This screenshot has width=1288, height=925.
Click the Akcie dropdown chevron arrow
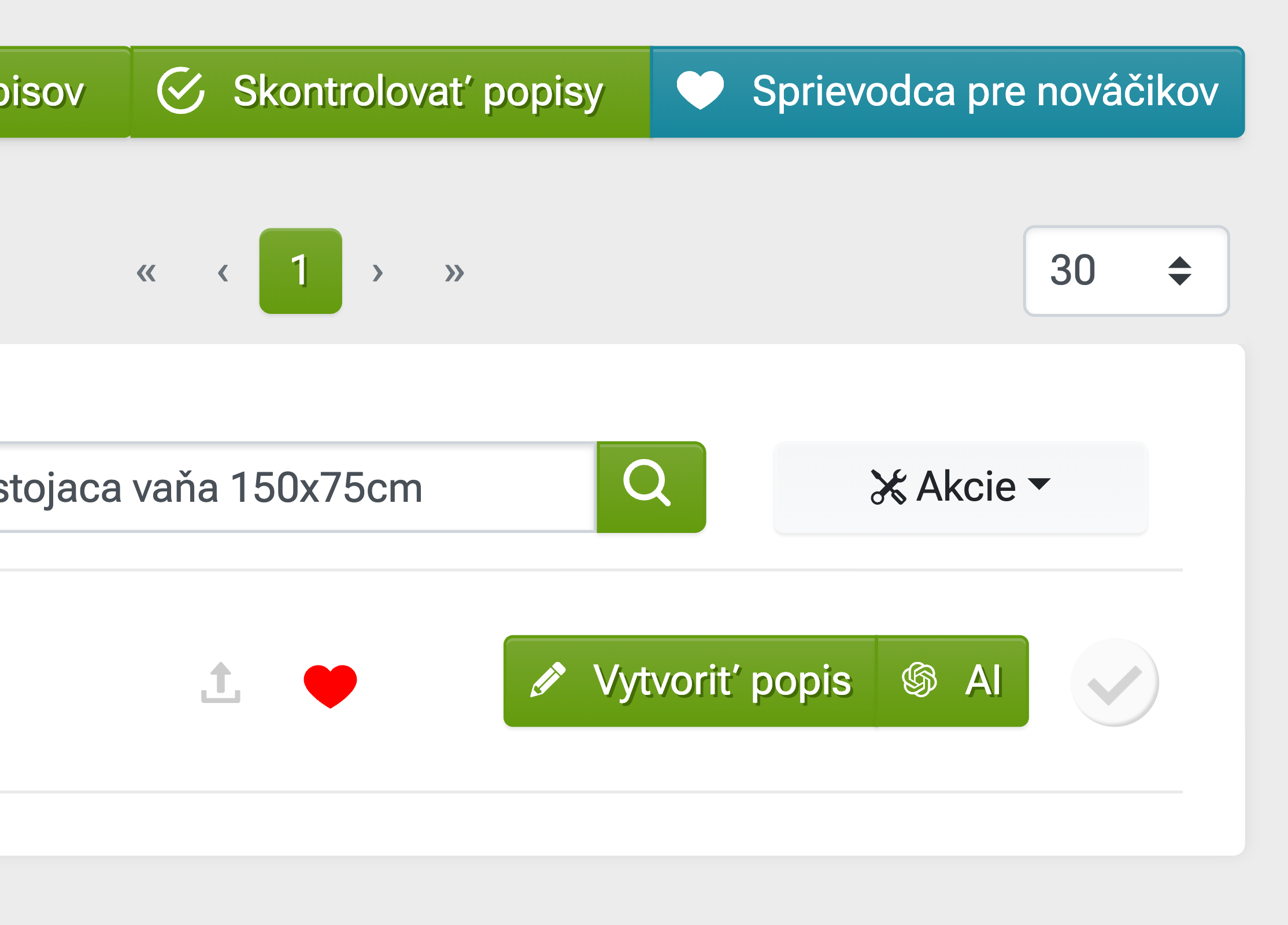(1039, 488)
